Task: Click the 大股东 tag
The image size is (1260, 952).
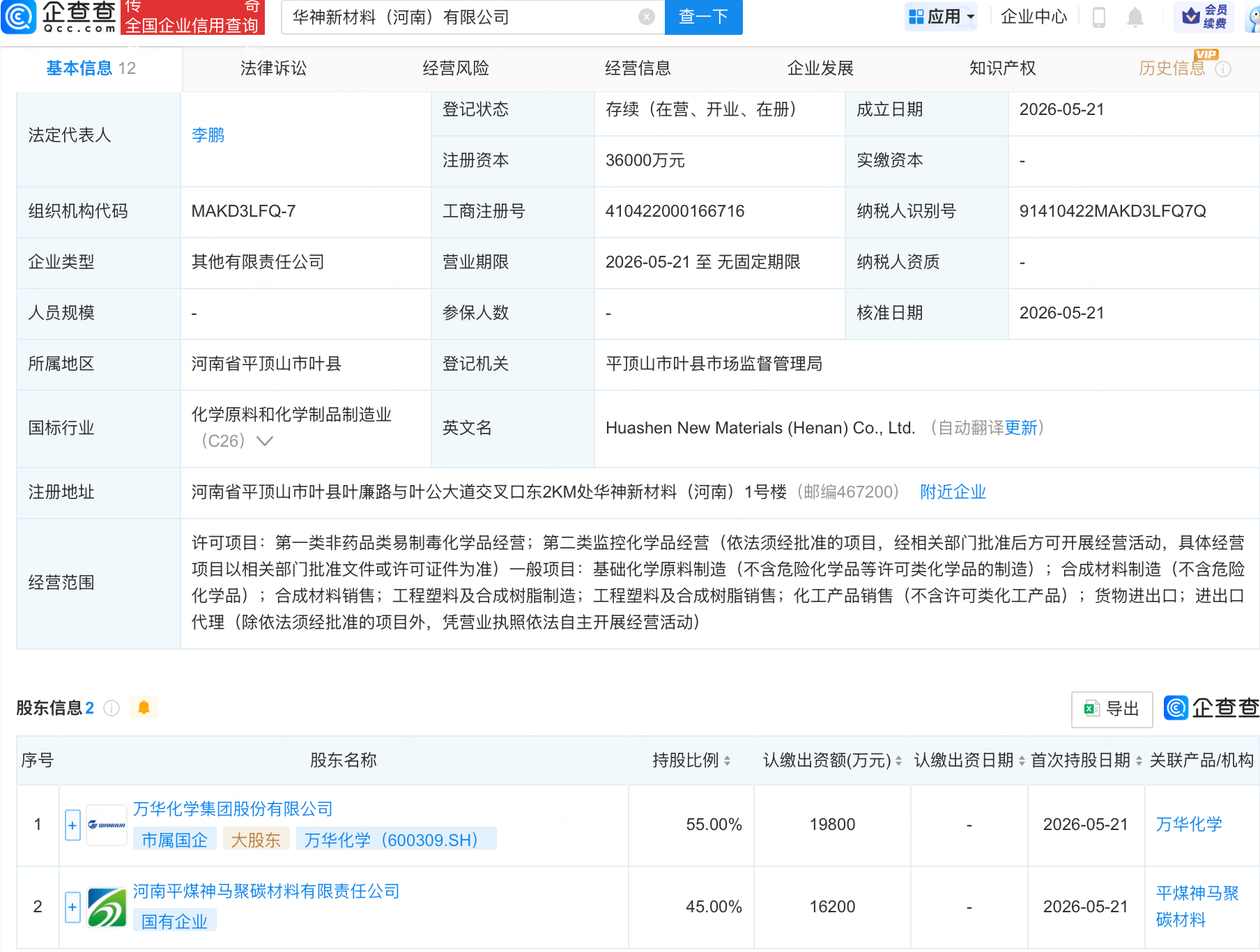Action: point(255,840)
